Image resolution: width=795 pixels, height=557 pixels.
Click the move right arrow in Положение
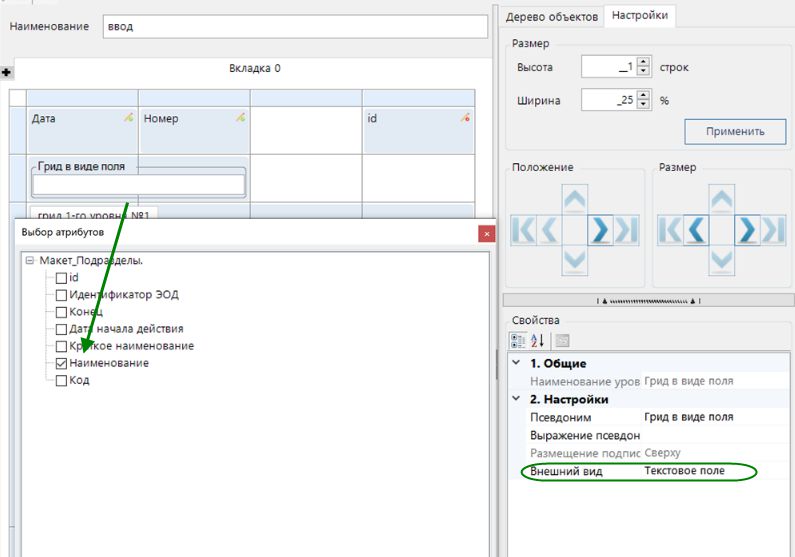point(600,230)
